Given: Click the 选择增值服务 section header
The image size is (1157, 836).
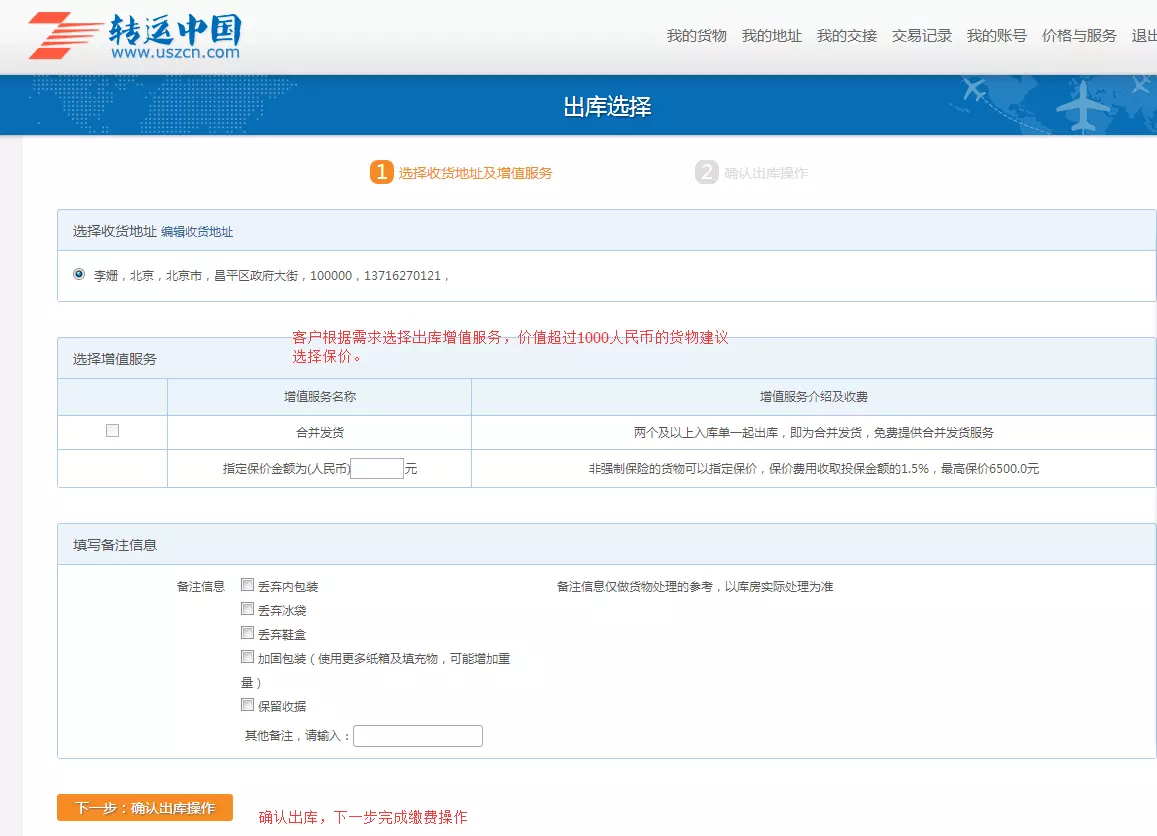Looking at the screenshot, I should [x=114, y=359].
